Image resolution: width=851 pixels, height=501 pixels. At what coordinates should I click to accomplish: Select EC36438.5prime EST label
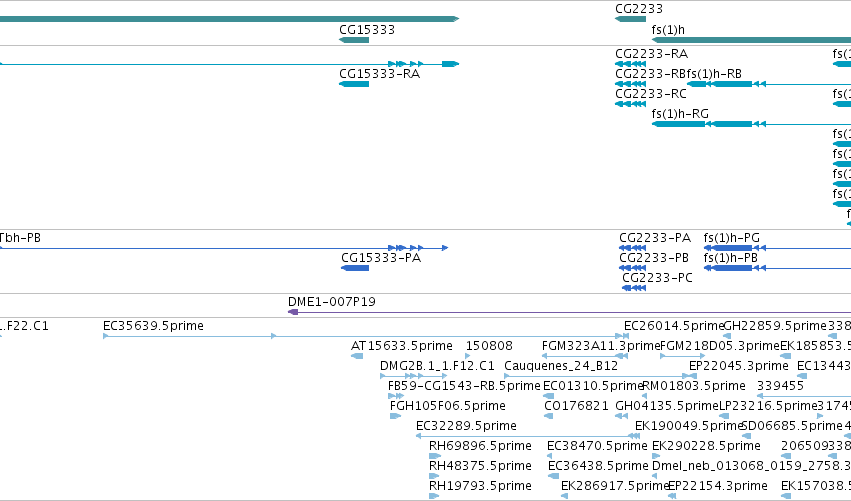tap(598, 466)
